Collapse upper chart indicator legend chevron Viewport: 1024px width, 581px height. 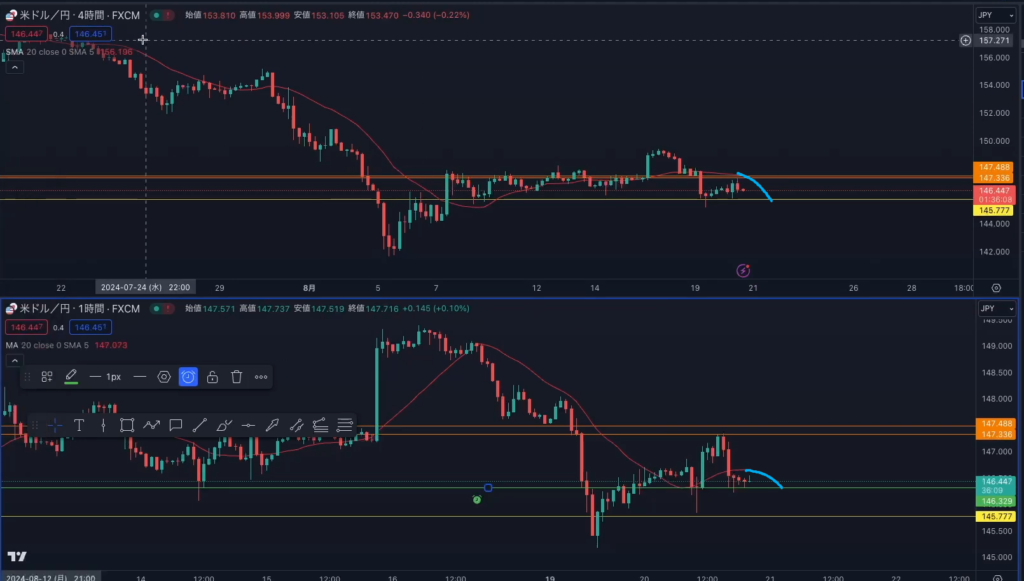click(x=14, y=67)
